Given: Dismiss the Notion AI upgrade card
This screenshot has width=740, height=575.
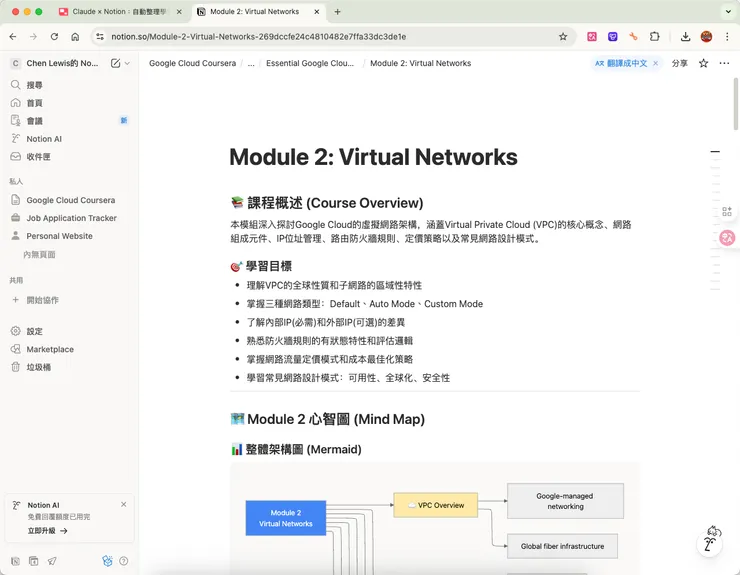Looking at the screenshot, I should (124, 504).
